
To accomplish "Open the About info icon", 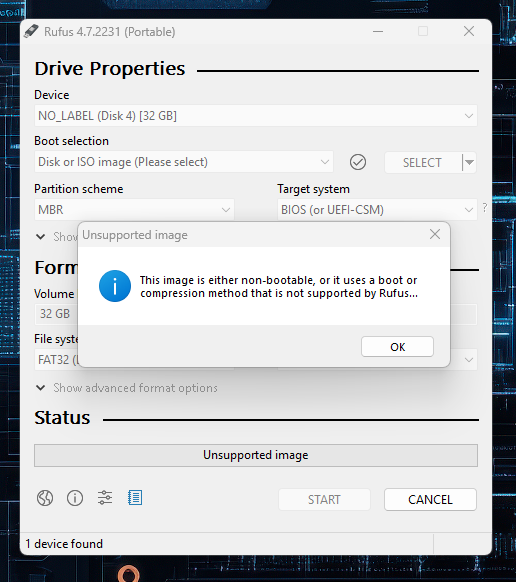I will [x=75, y=498].
